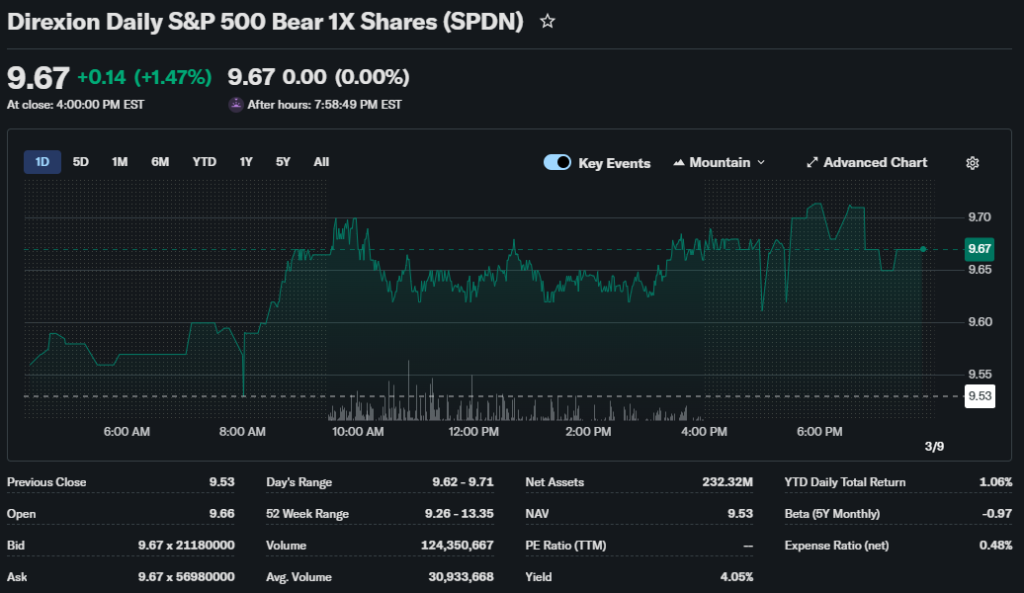Select the 1D time range tab
Viewport: 1024px width, 593px height.
click(42, 162)
